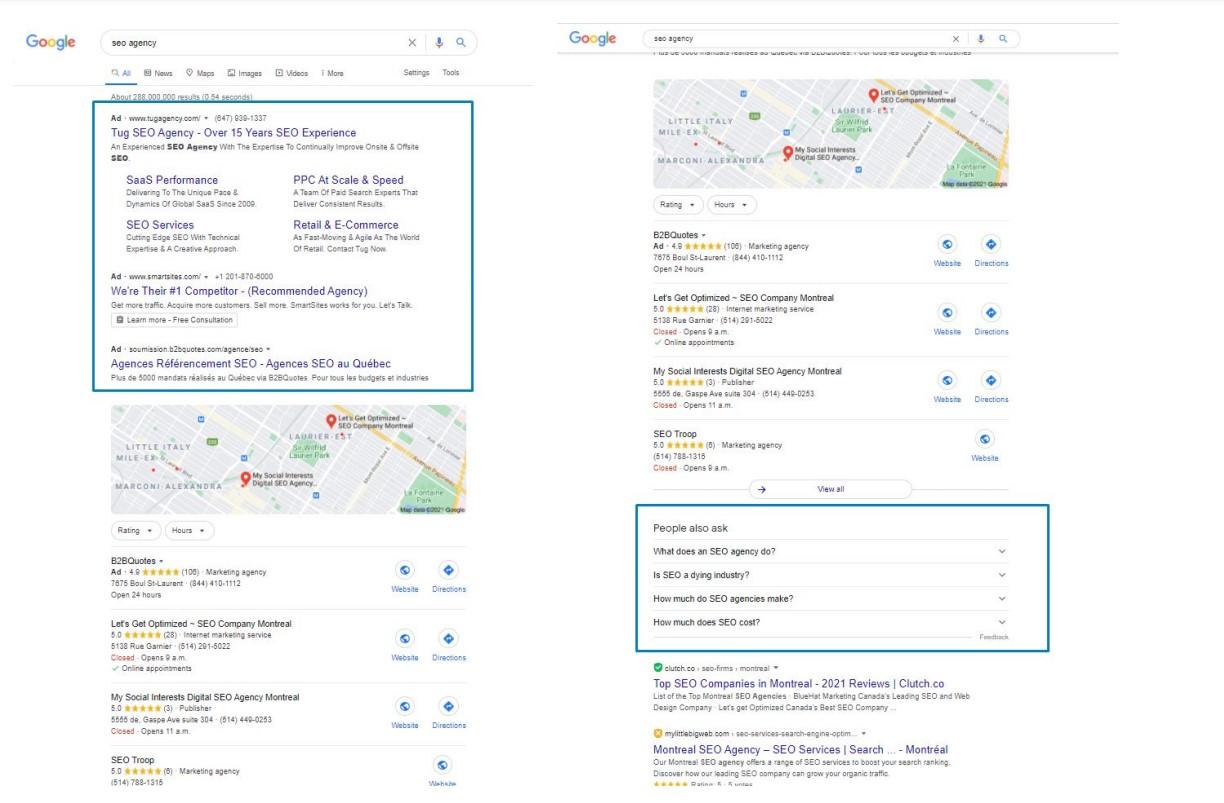Open the Hours filter dropdown on the right page
This screenshot has width=1224, height=803.
click(x=732, y=204)
